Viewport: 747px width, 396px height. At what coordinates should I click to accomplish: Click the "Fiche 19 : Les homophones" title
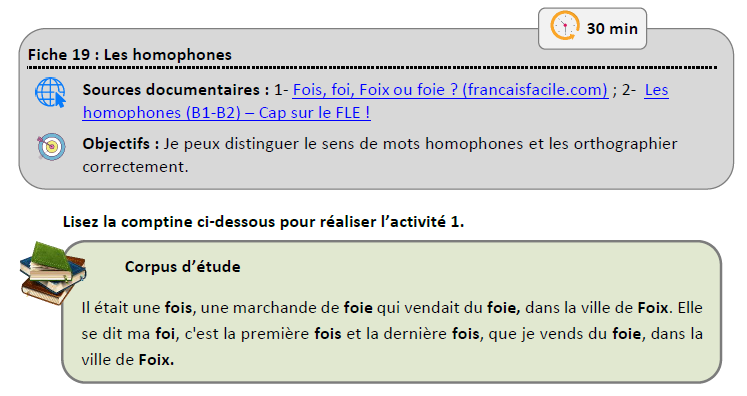tap(130, 54)
